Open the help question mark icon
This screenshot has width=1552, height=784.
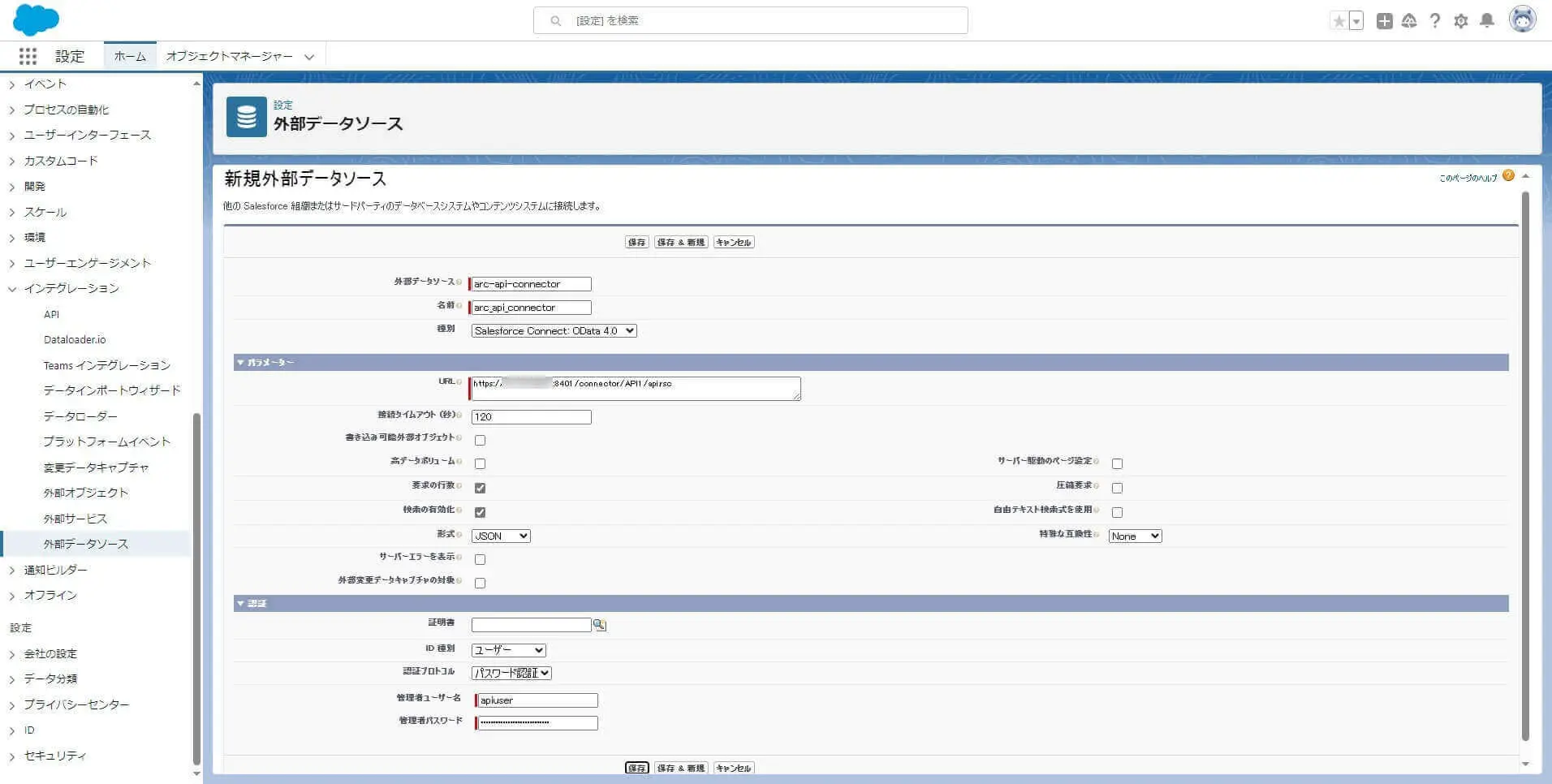click(x=1435, y=21)
